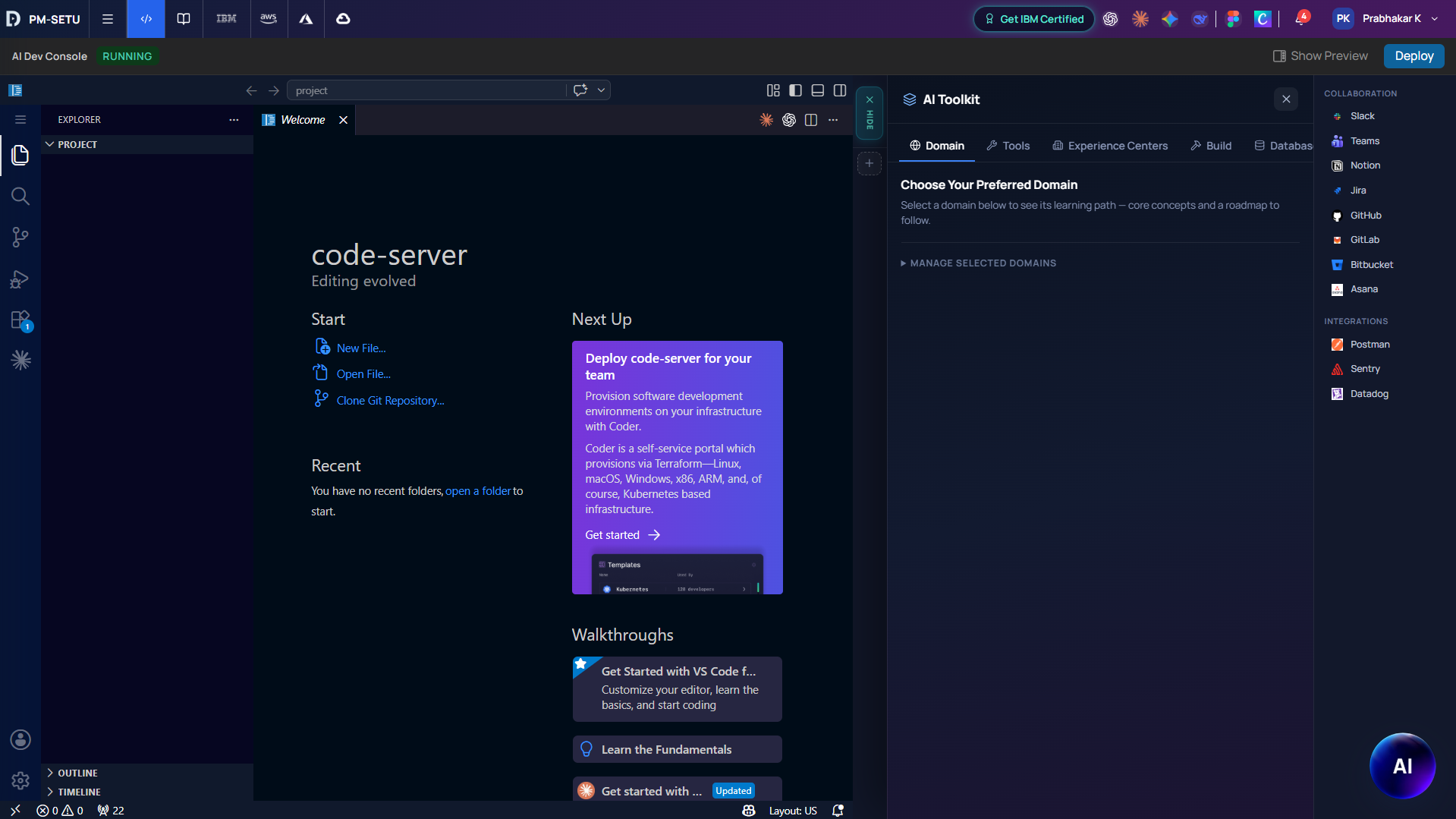The width and height of the screenshot is (1456, 819).
Task: Open the Claude starburst icon in top header
Action: pos(1140,19)
